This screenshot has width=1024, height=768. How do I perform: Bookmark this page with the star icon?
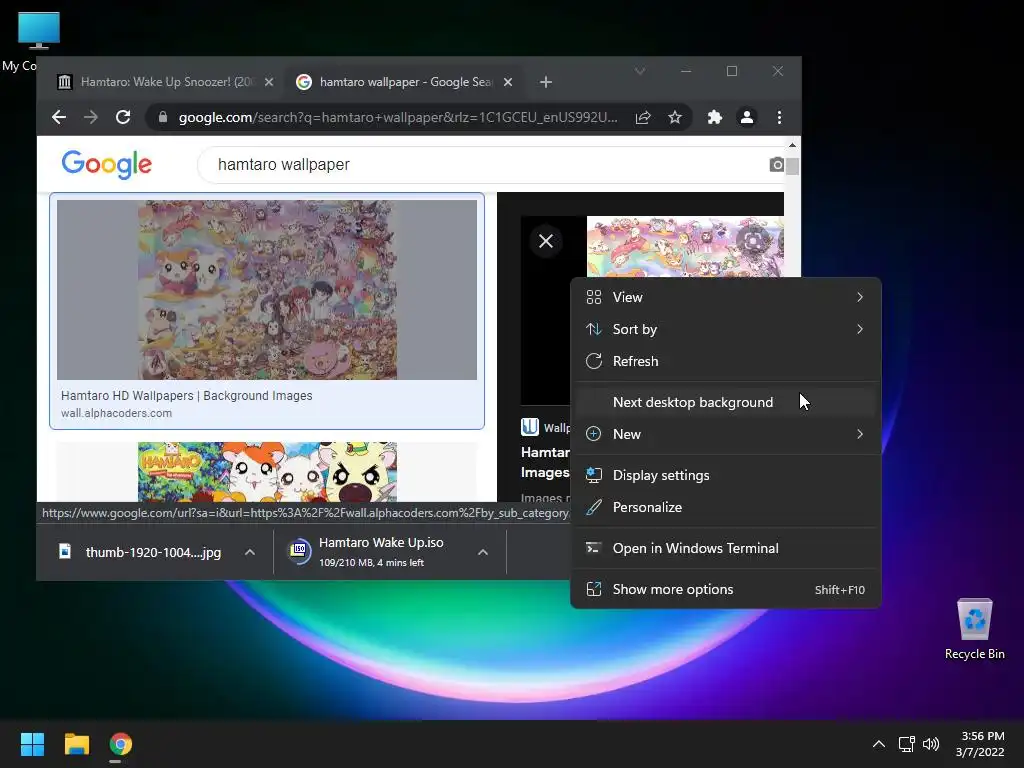point(675,118)
